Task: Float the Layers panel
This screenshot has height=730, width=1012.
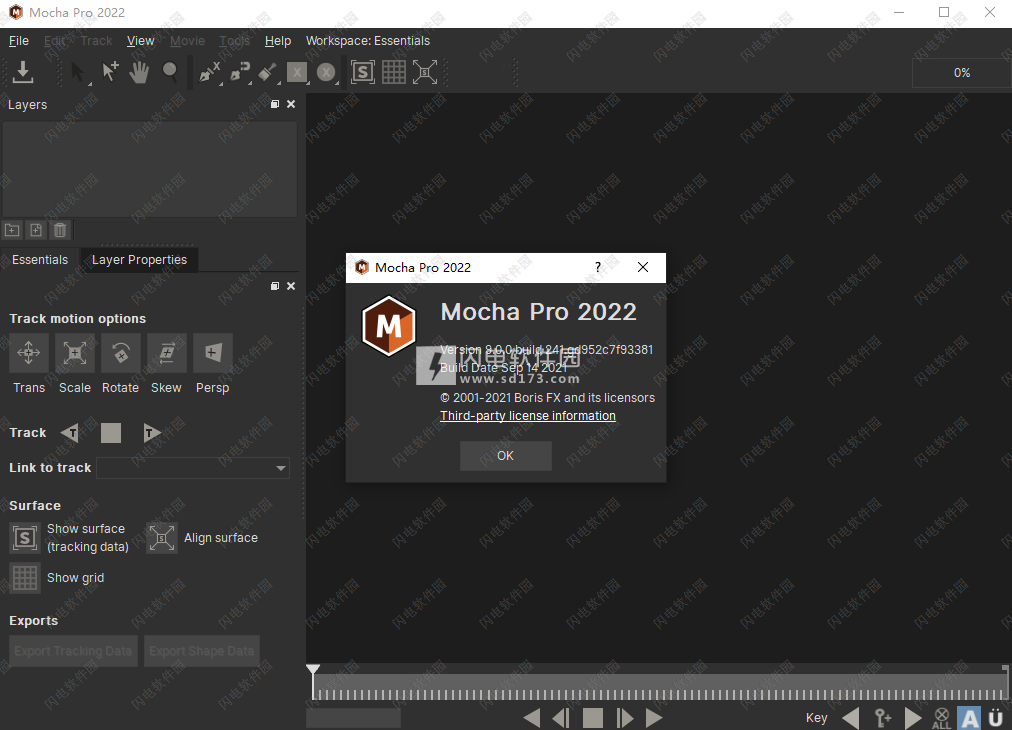Action: pyautogui.click(x=275, y=104)
